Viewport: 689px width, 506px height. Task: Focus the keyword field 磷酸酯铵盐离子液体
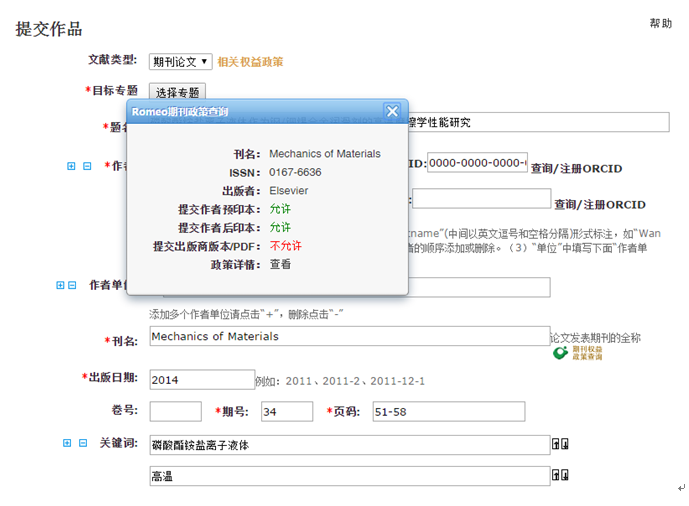[x=350, y=445]
